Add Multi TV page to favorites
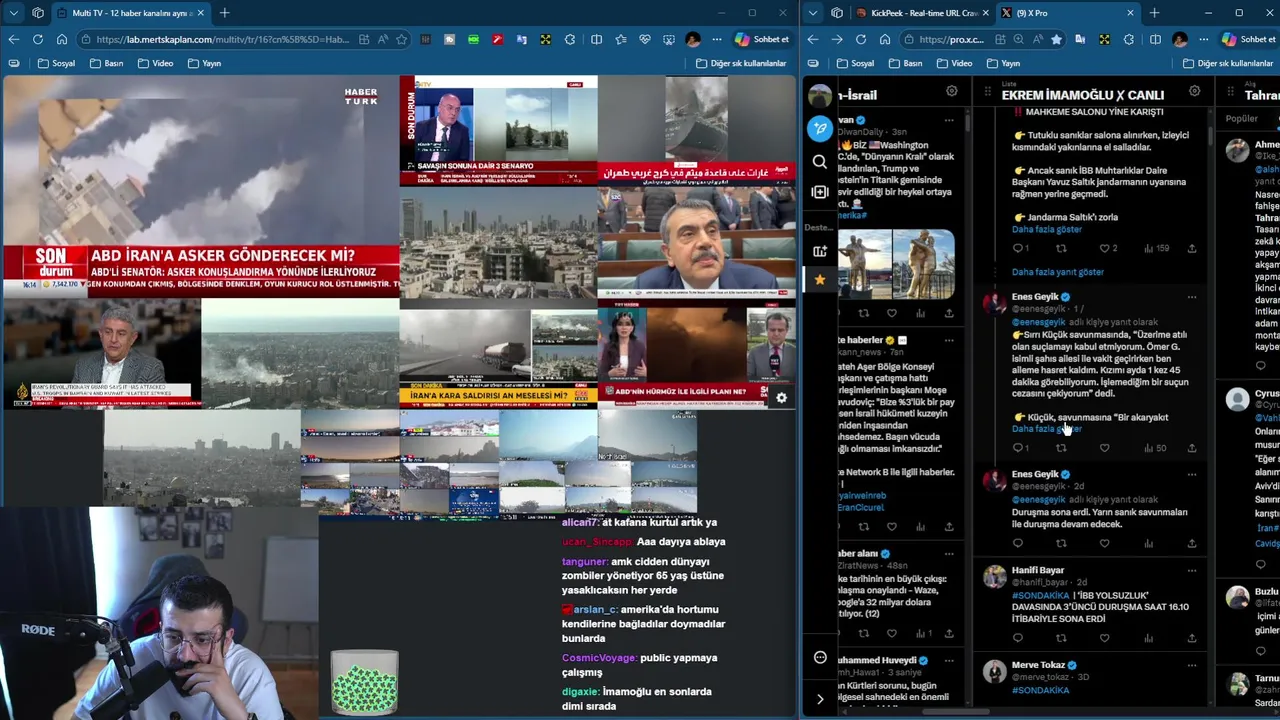Image resolution: width=1280 pixels, height=720 pixels. point(401,39)
